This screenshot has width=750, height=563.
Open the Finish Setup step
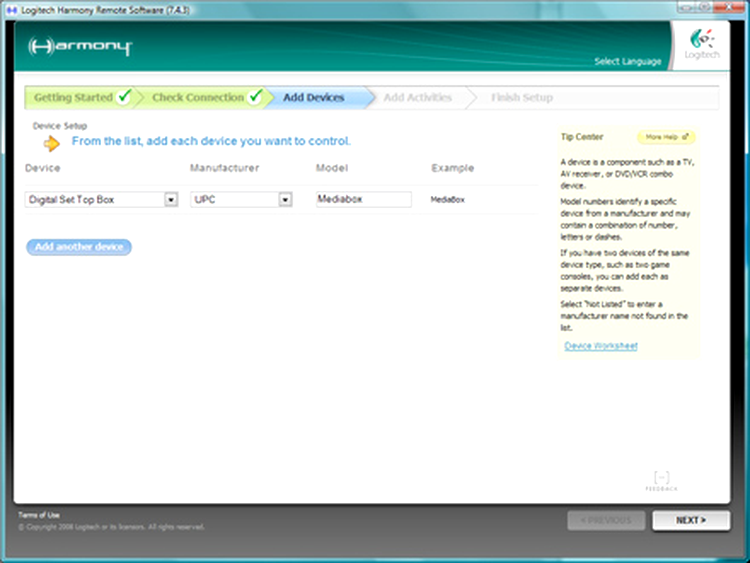[x=521, y=98]
